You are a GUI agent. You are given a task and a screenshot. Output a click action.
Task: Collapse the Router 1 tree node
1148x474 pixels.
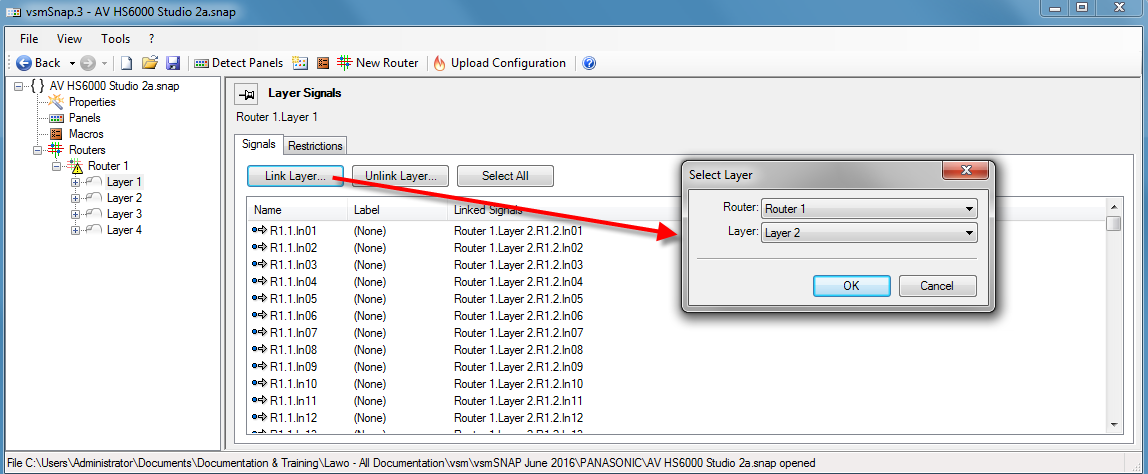(57, 166)
